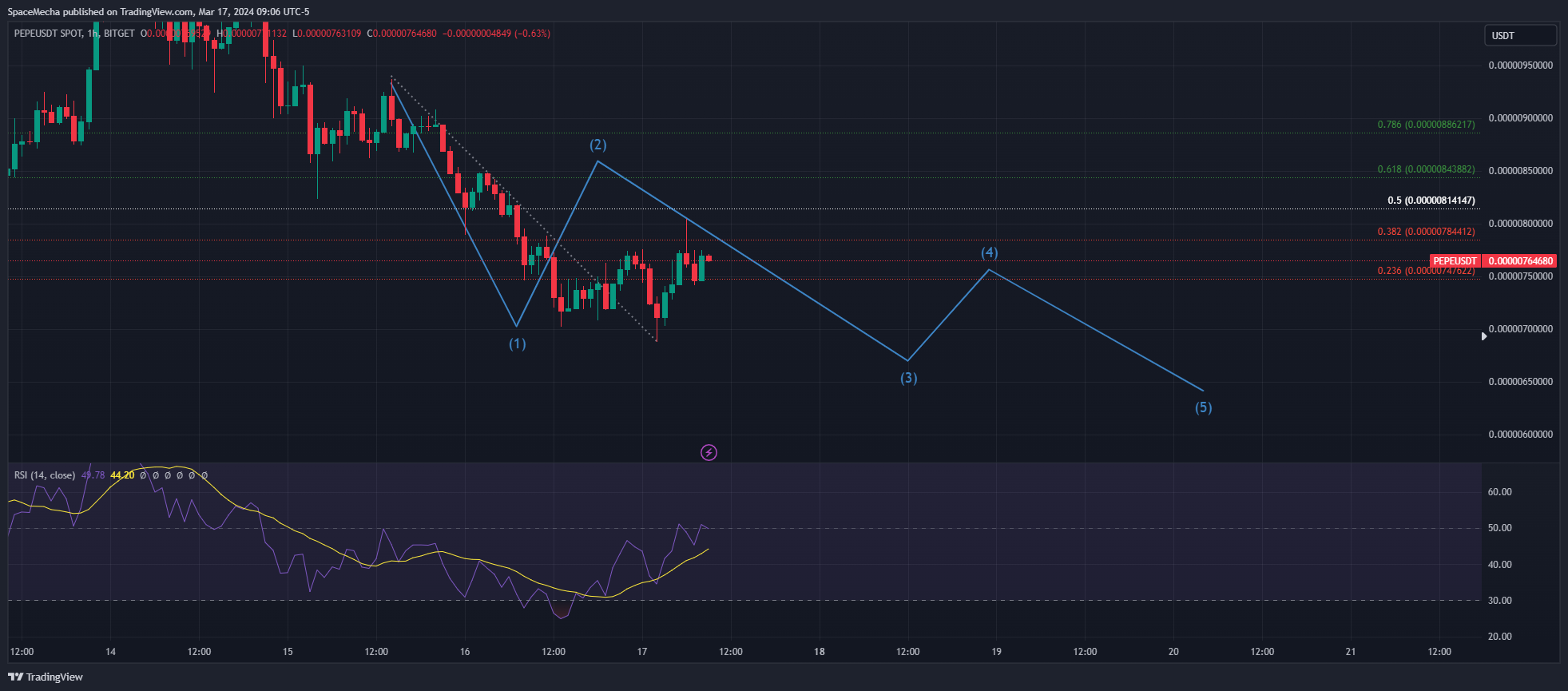Select date 18 on the time axis
Image resolution: width=1568 pixels, height=691 pixels.
pos(820,652)
